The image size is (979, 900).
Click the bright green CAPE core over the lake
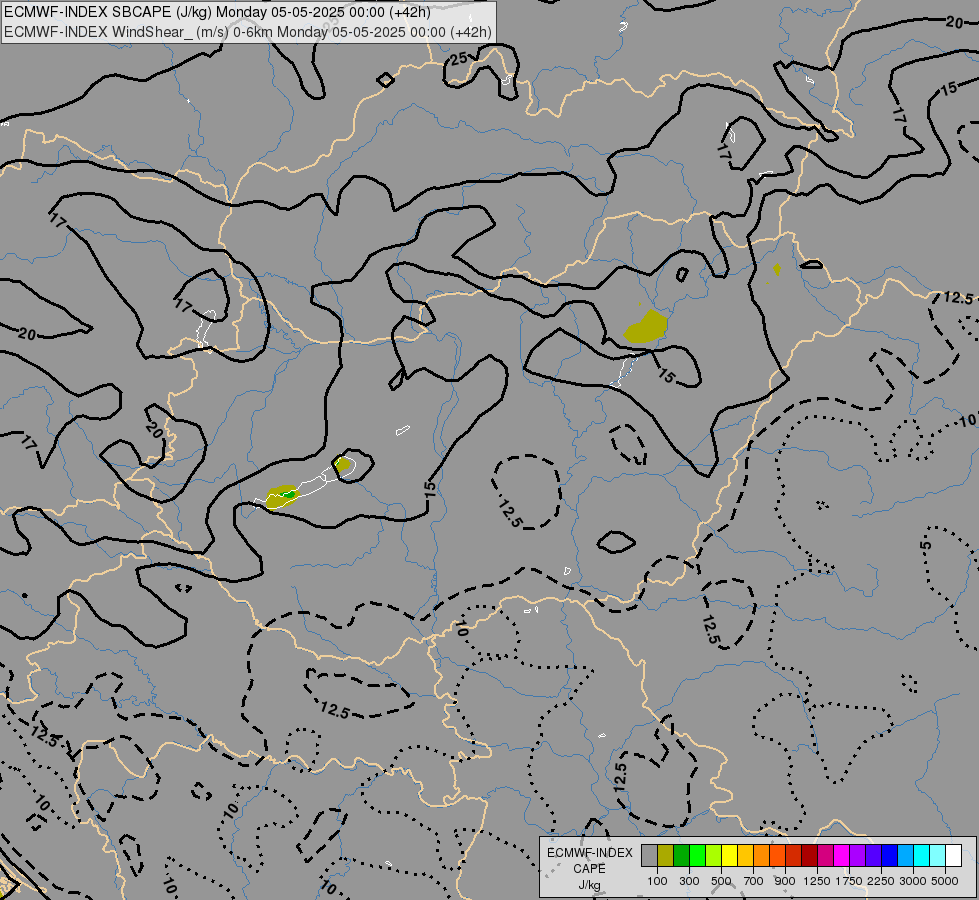coord(287,495)
